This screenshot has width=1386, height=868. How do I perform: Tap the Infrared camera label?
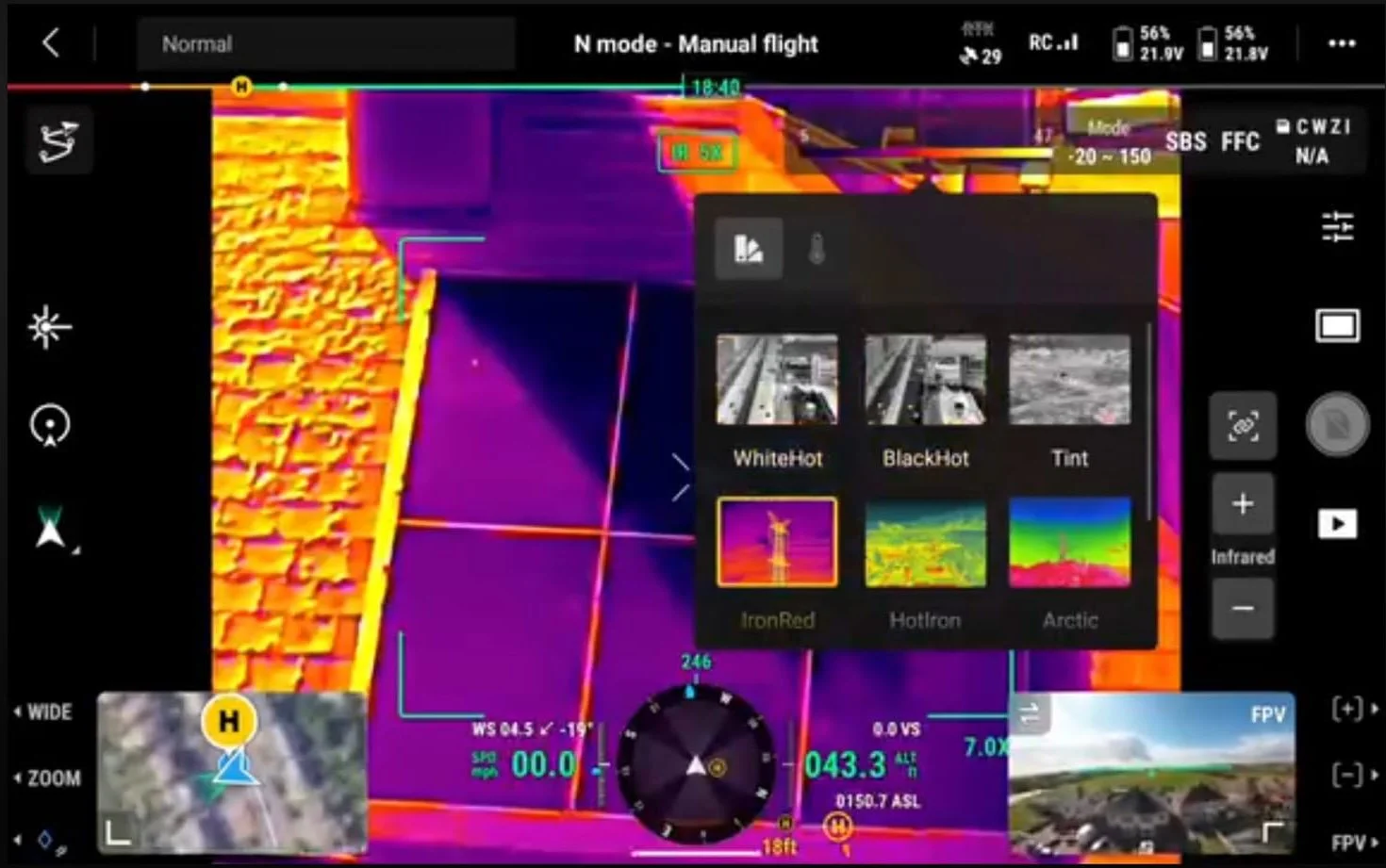pyautogui.click(x=1242, y=557)
